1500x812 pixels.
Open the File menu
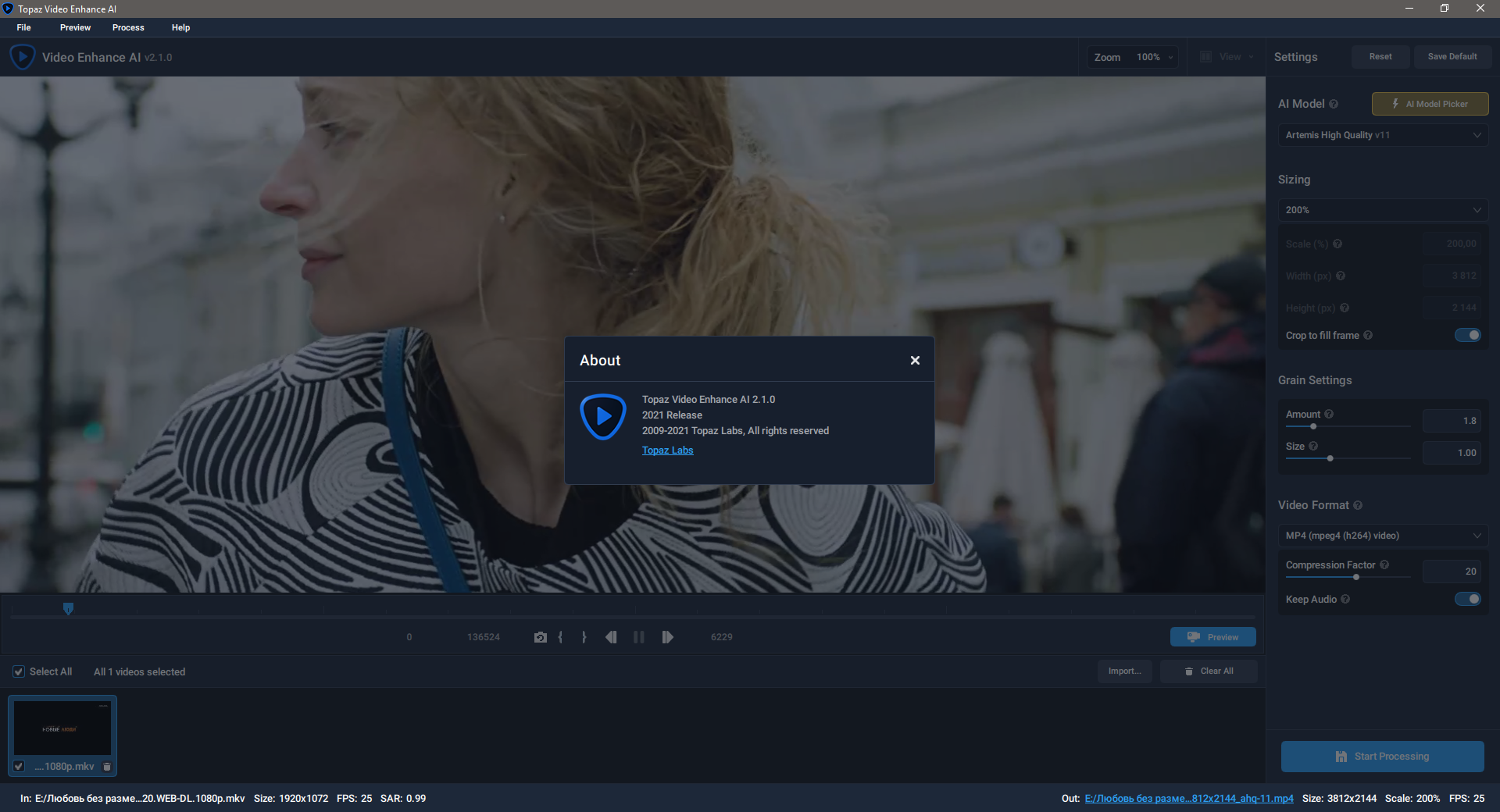[x=24, y=27]
